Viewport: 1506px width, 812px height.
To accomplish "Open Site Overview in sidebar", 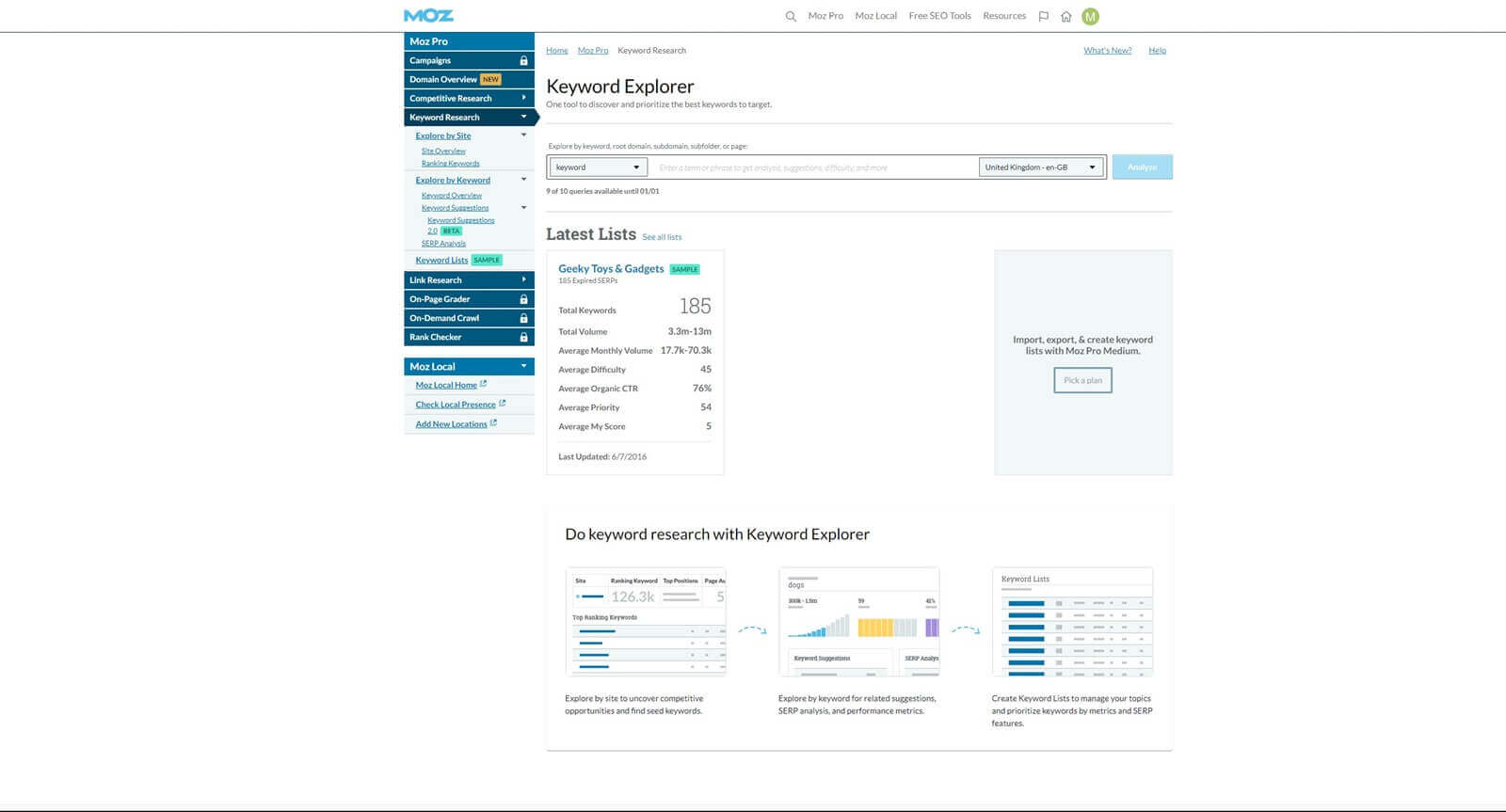I will click(443, 151).
